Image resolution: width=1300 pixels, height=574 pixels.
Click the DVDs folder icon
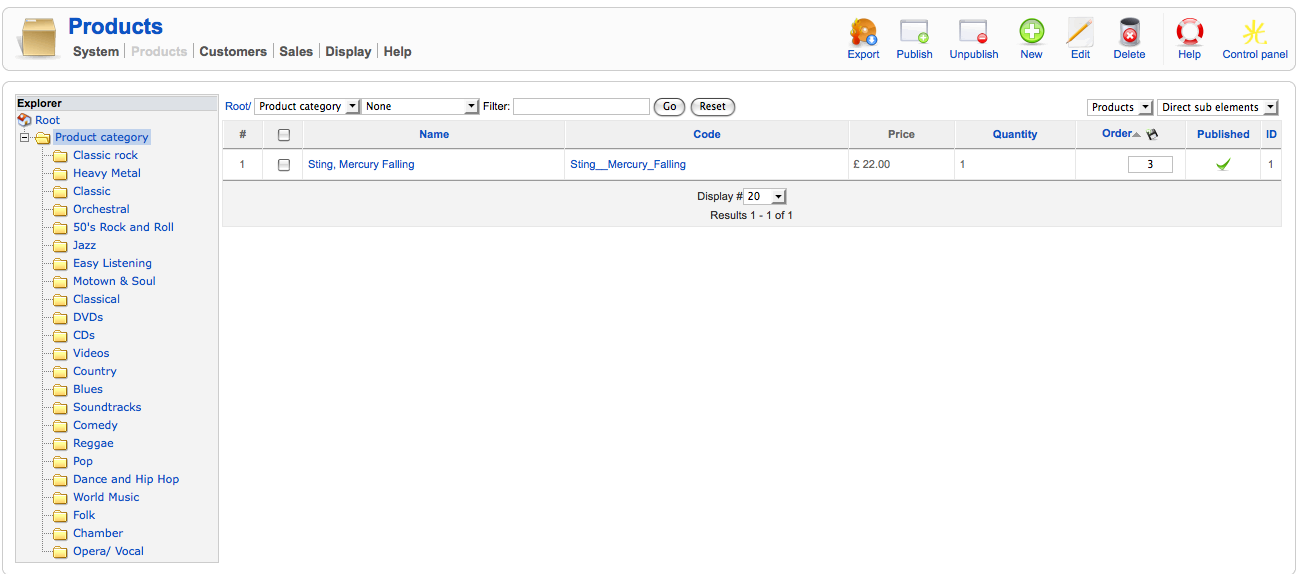click(60, 318)
